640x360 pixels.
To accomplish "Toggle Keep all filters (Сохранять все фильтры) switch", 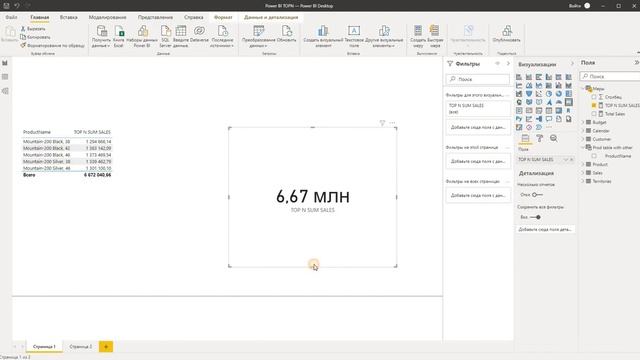I will pos(536,217).
